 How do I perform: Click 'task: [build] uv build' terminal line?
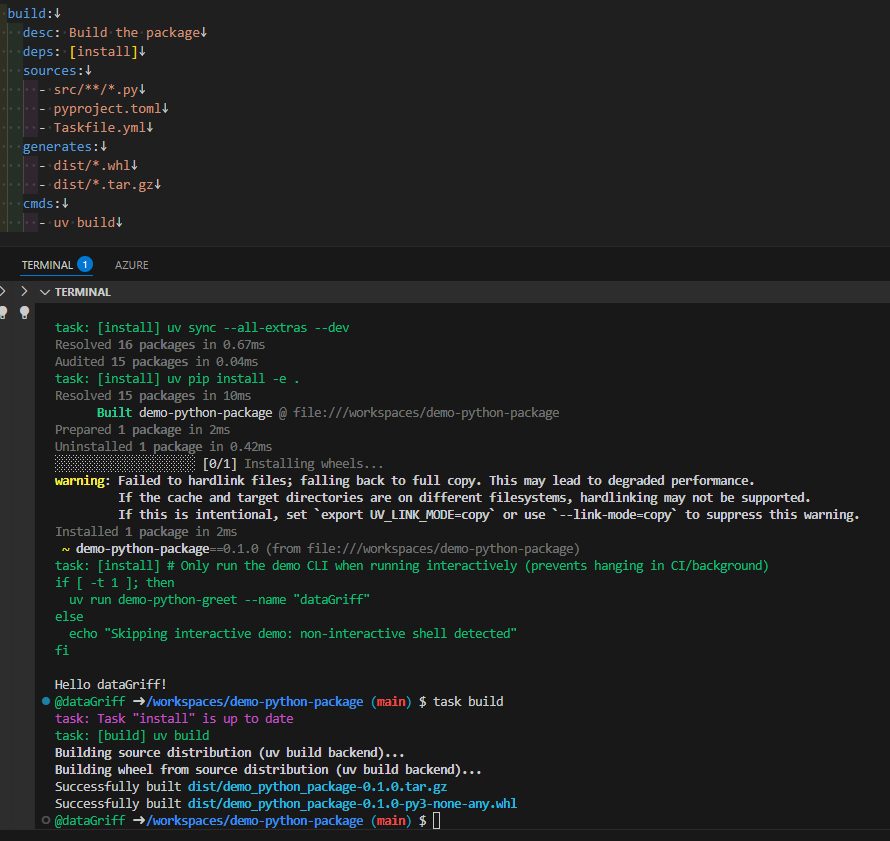tap(132, 735)
